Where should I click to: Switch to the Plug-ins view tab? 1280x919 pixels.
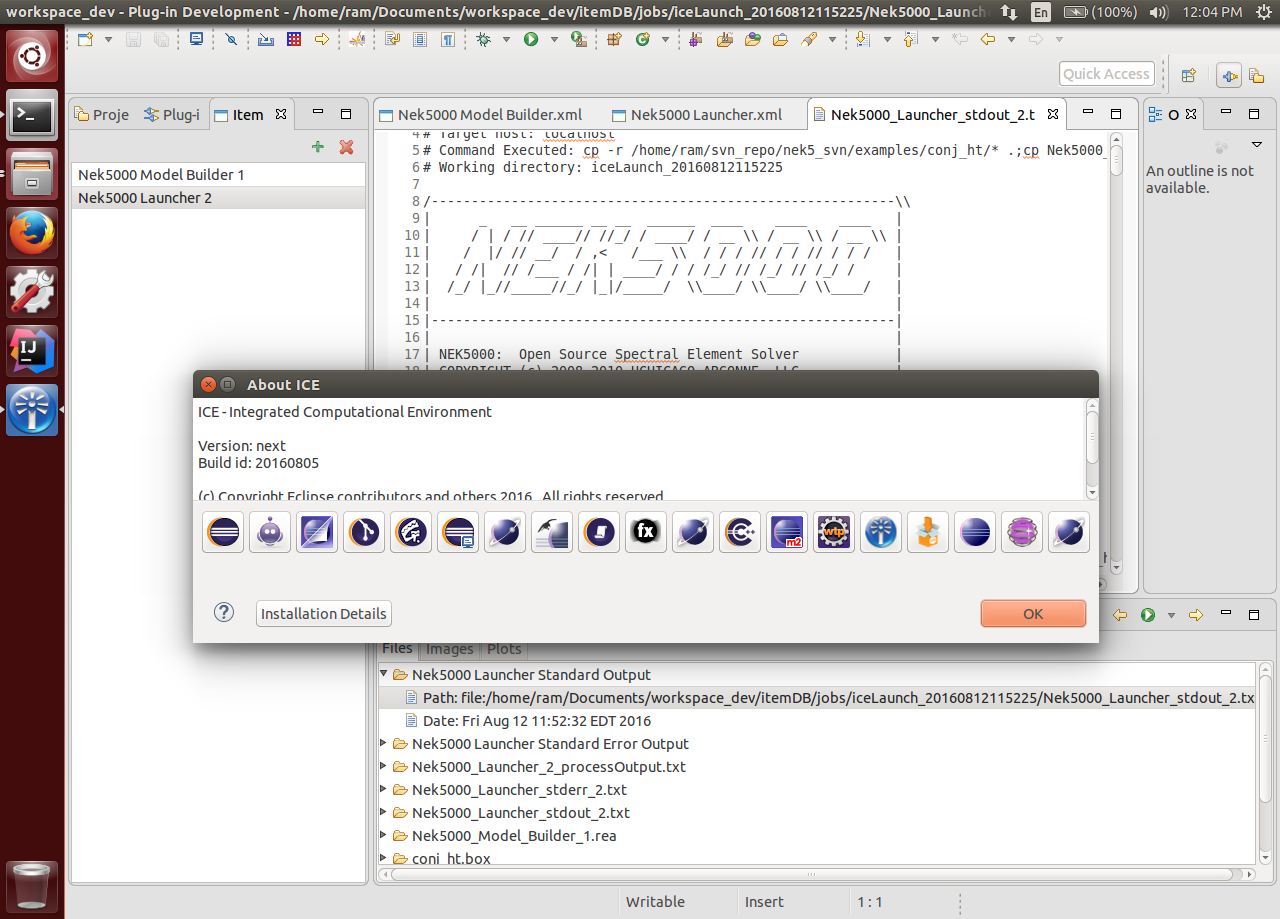[x=172, y=114]
